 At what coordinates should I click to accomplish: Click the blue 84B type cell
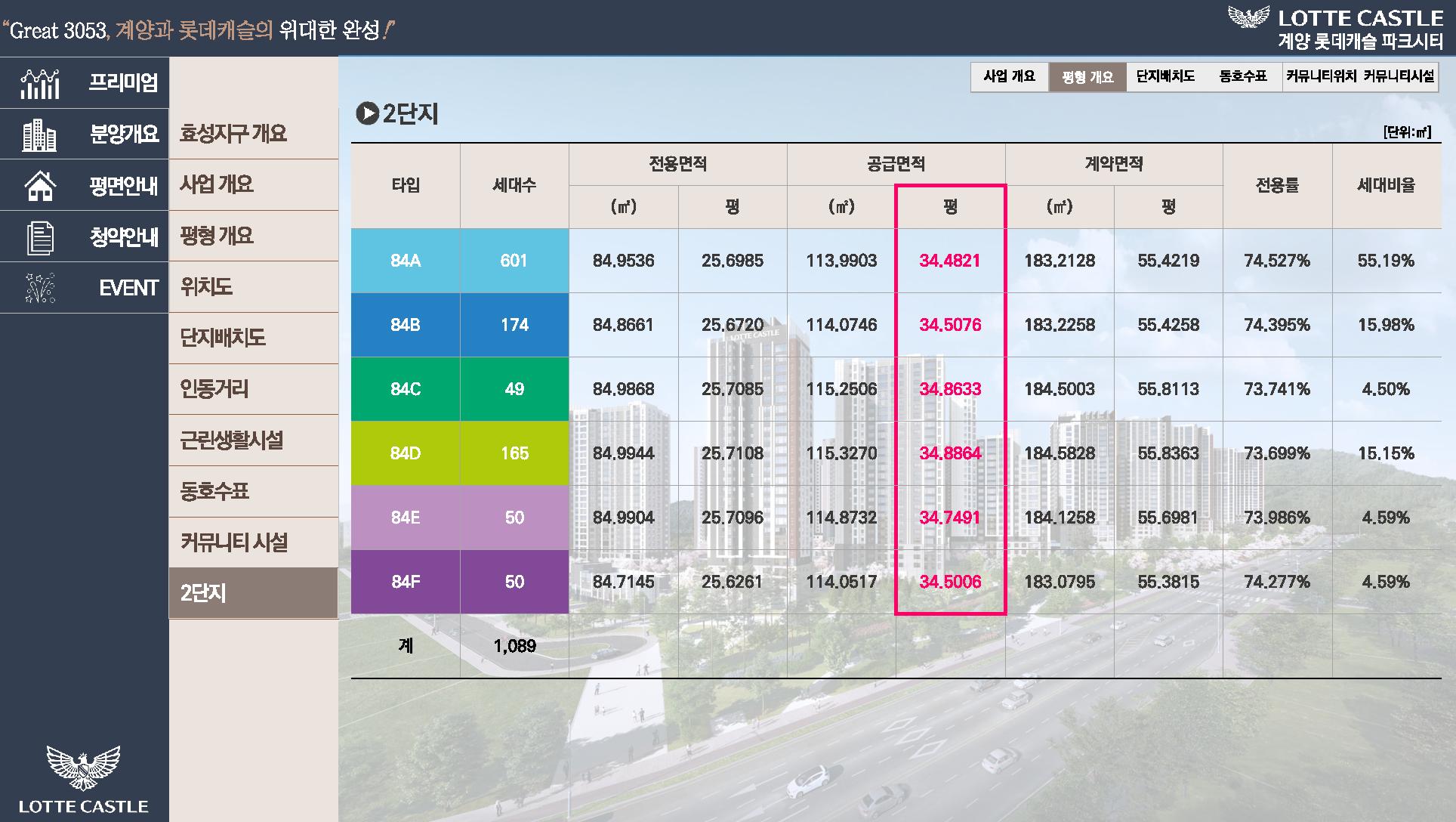(406, 325)
